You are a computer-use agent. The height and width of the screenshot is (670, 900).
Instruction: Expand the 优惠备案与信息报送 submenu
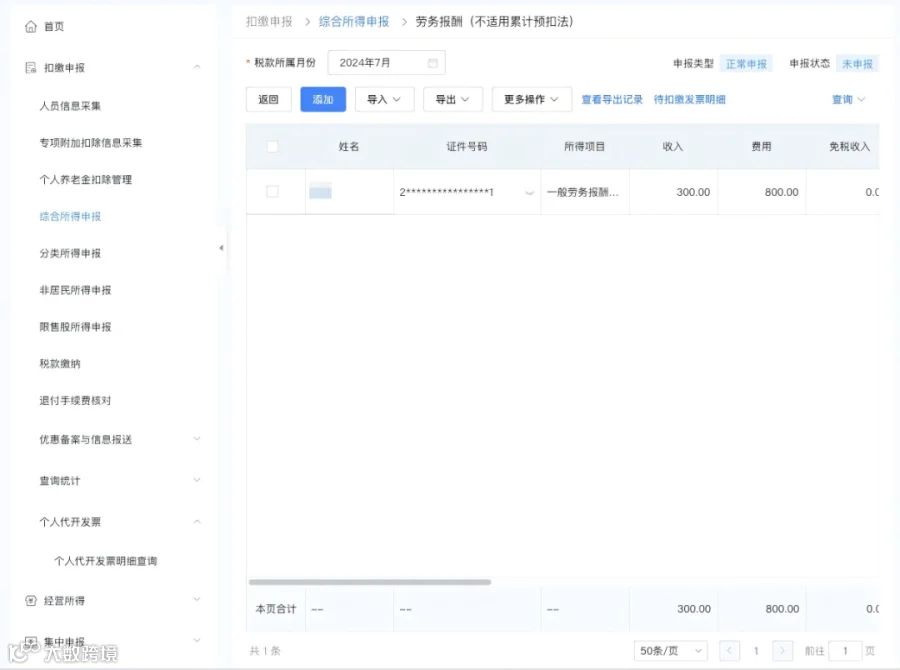pos(197,439)
